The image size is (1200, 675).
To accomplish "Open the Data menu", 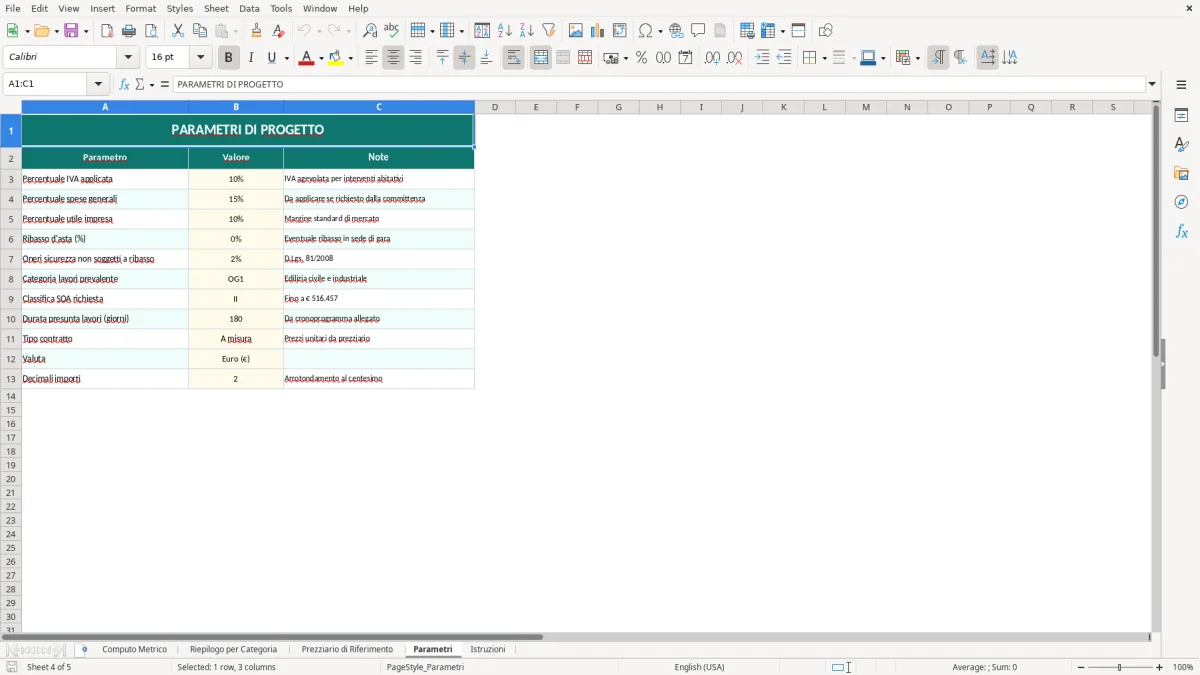I will pos(249,8).
